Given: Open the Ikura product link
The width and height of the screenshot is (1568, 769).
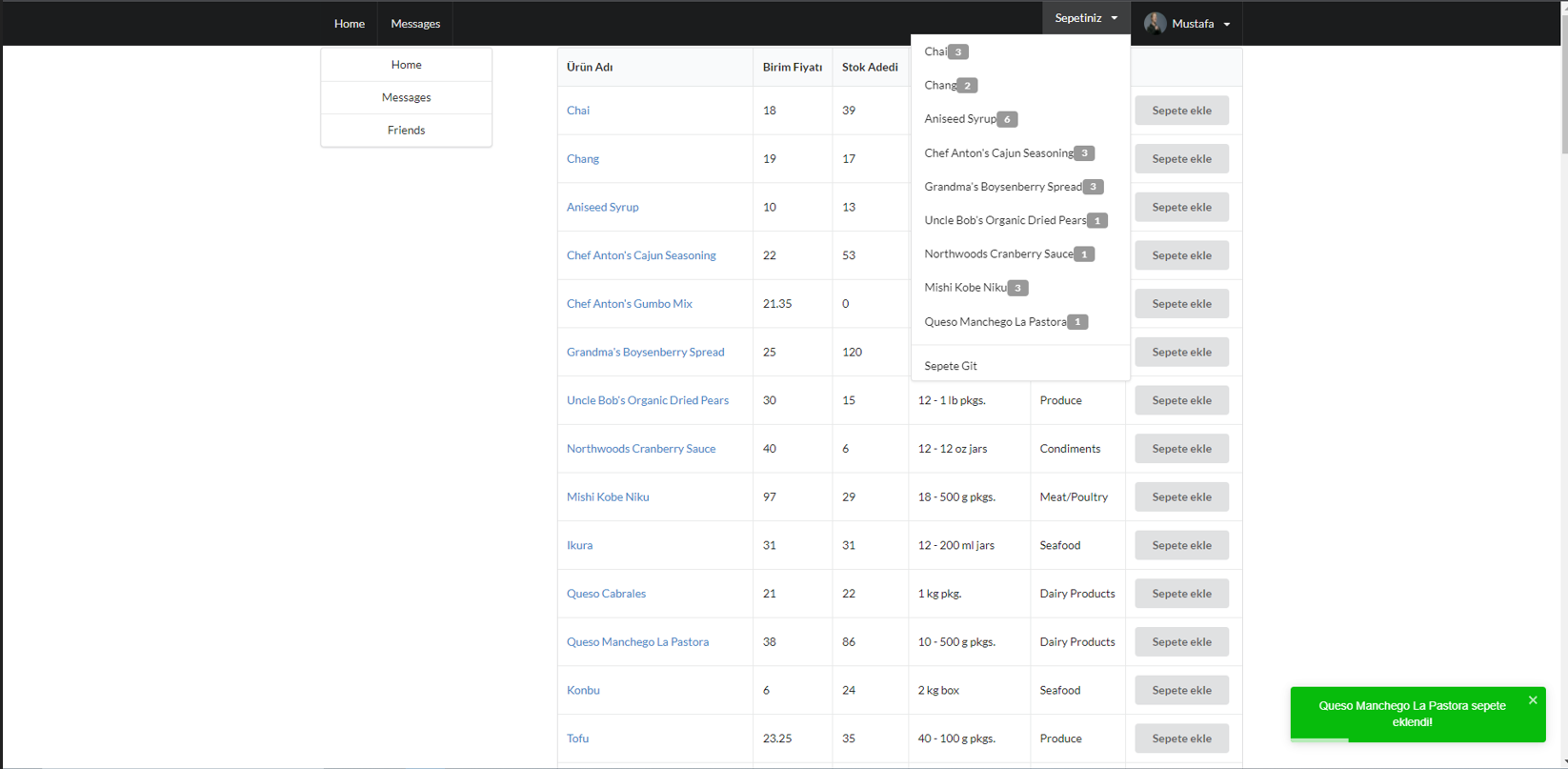Looking at the screenshot, I should point(579,545).
